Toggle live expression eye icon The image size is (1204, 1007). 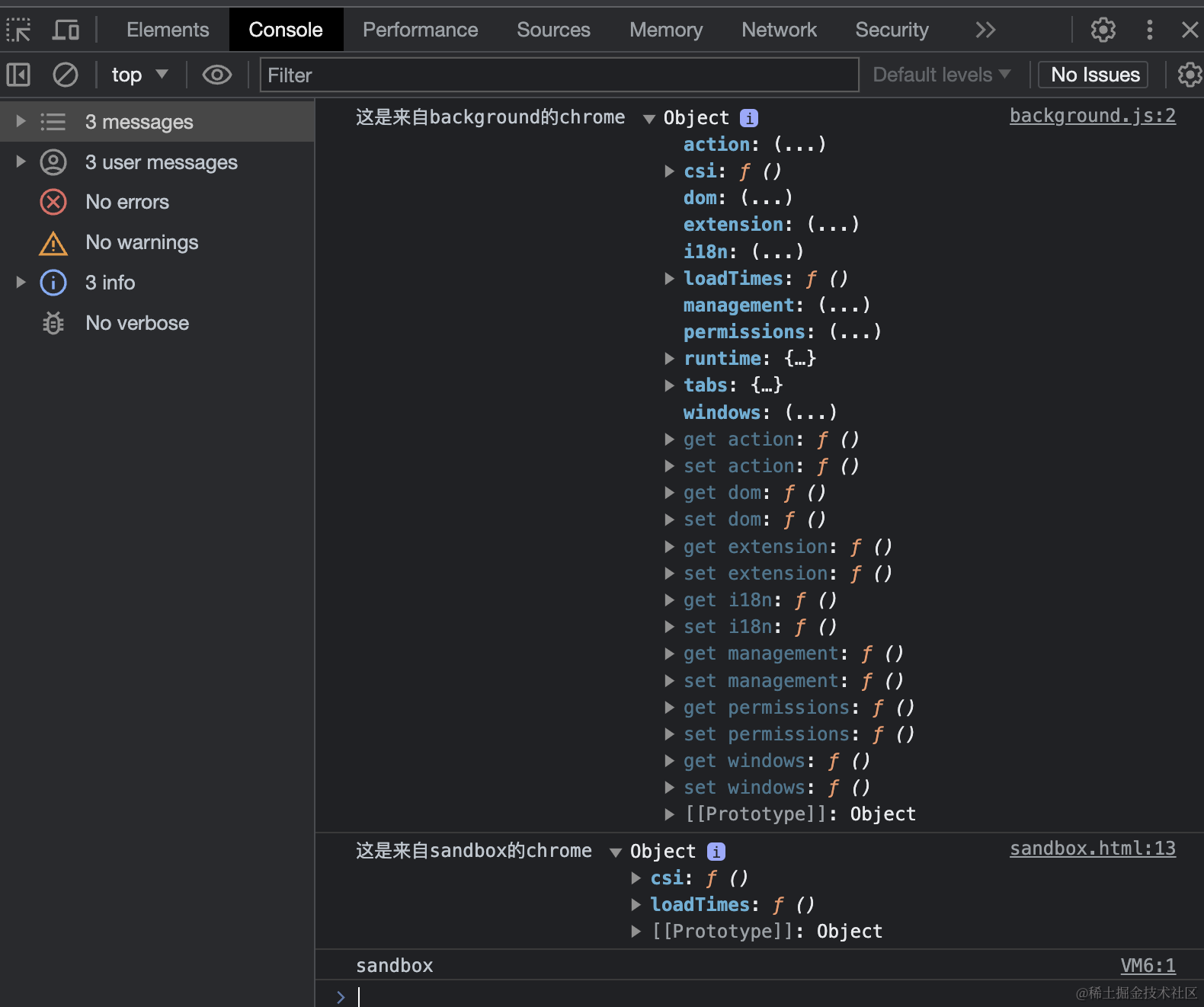(x=216, y=75)
